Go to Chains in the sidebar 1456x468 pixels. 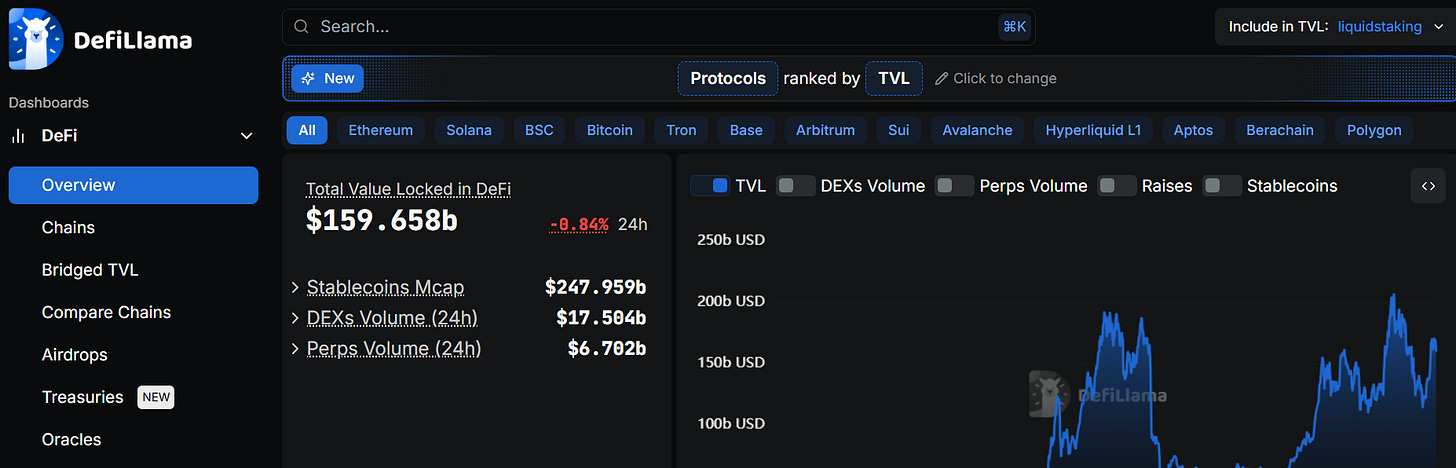click(x=68, y=228)
